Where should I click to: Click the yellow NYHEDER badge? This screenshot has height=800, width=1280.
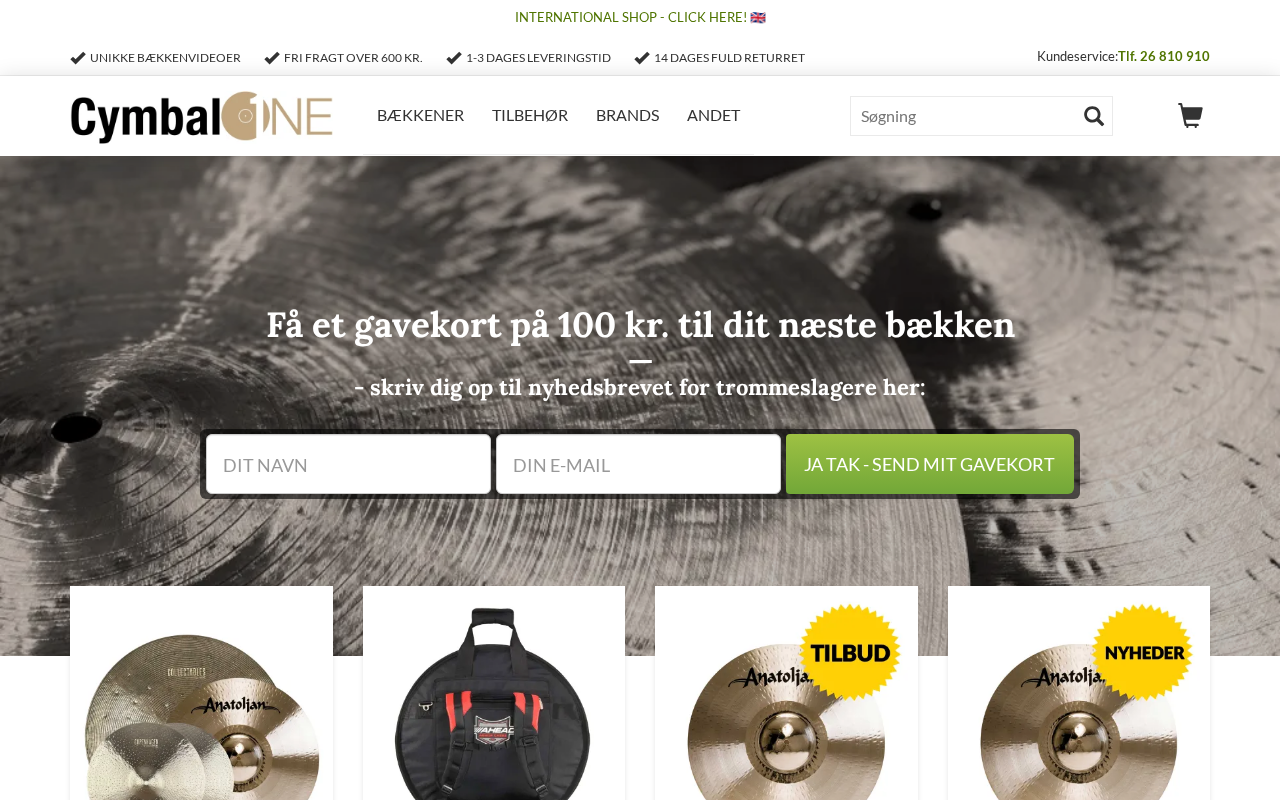coord(1142,653)
